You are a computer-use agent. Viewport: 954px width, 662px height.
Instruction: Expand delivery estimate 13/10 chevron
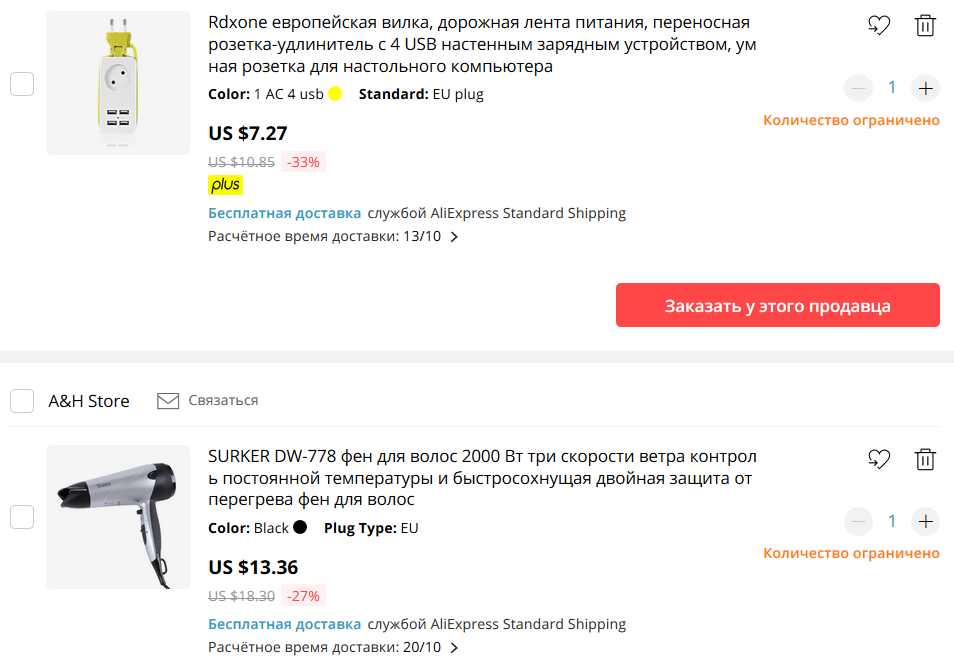click(x=454, y=237)
